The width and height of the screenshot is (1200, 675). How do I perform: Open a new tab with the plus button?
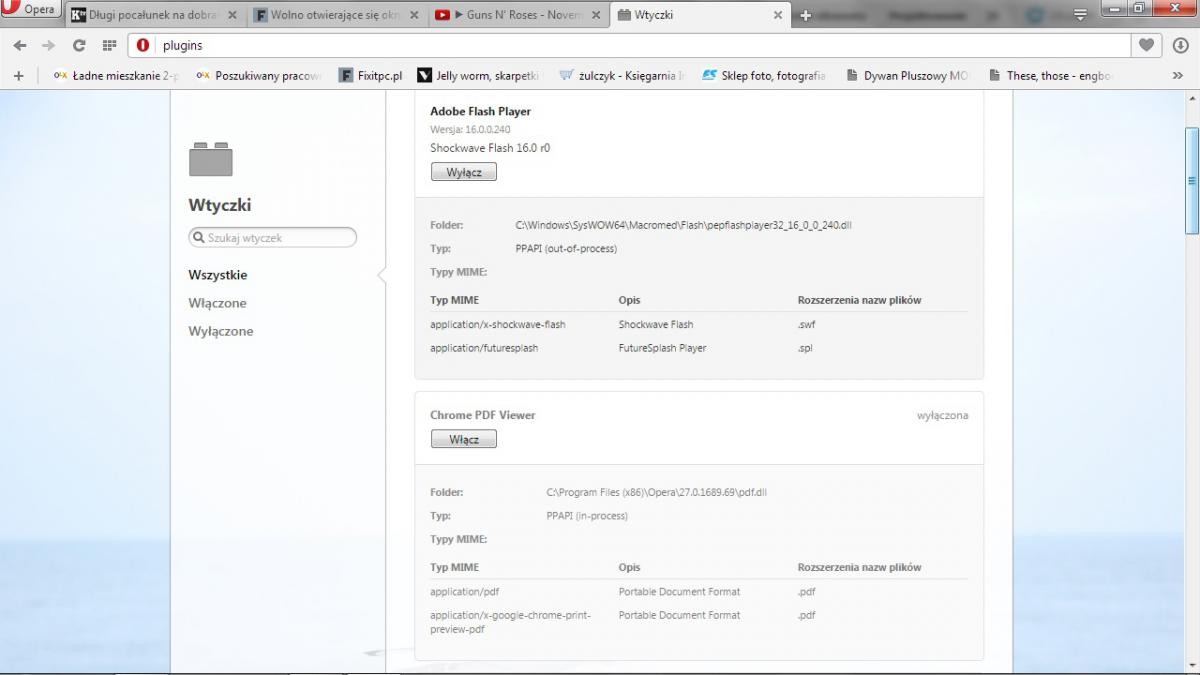[806, 16]
